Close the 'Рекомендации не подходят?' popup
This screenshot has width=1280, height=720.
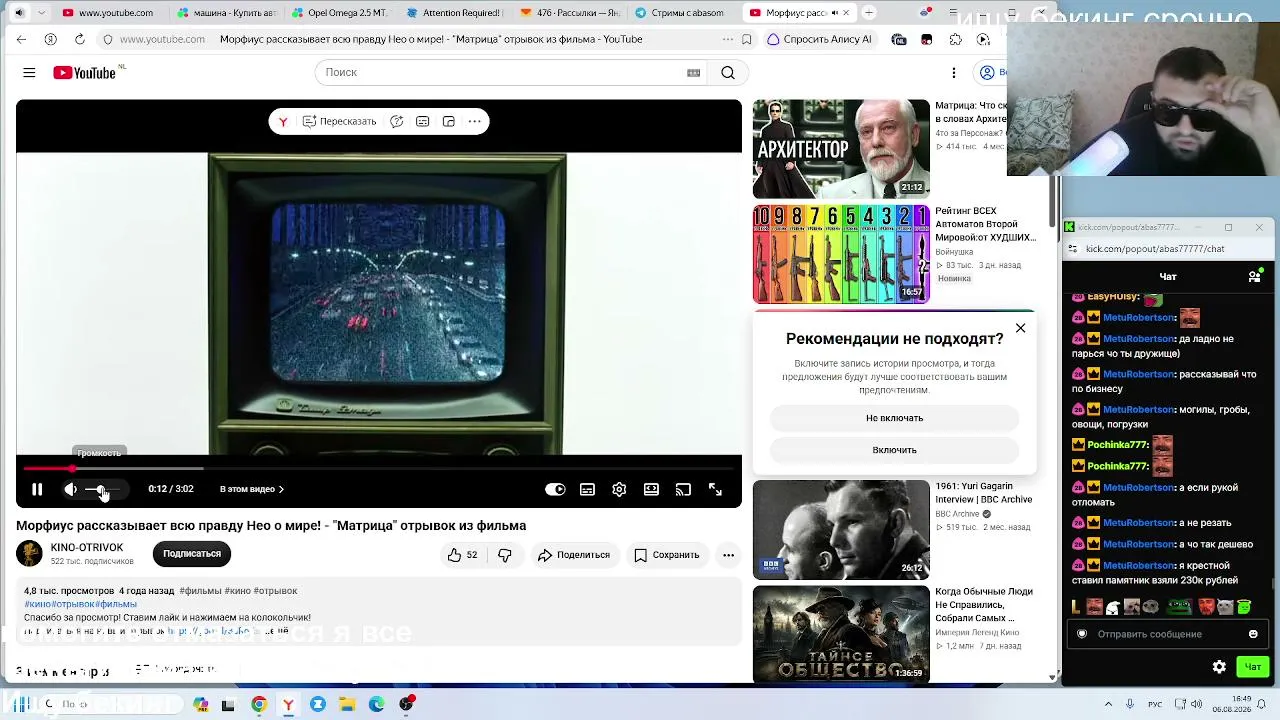pyautogui.click(x=1020, y=328)
